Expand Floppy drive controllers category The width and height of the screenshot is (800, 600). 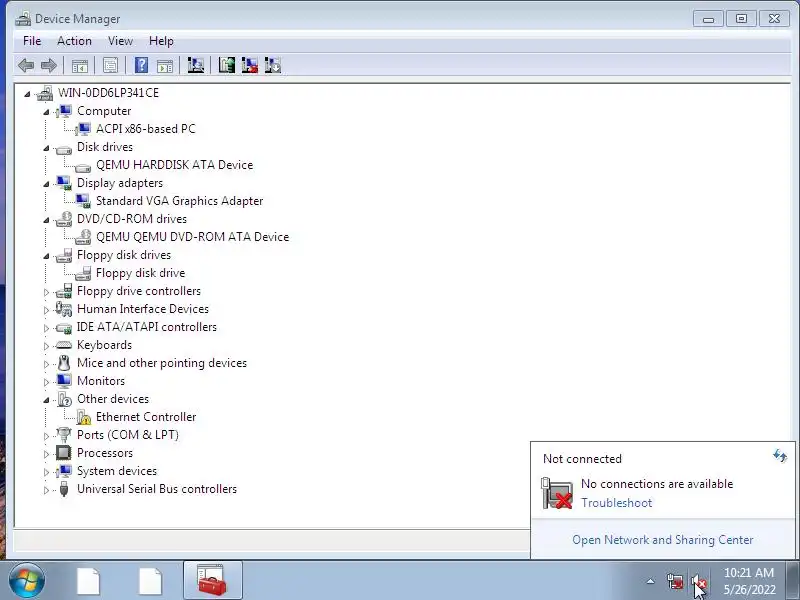point(46,292)
